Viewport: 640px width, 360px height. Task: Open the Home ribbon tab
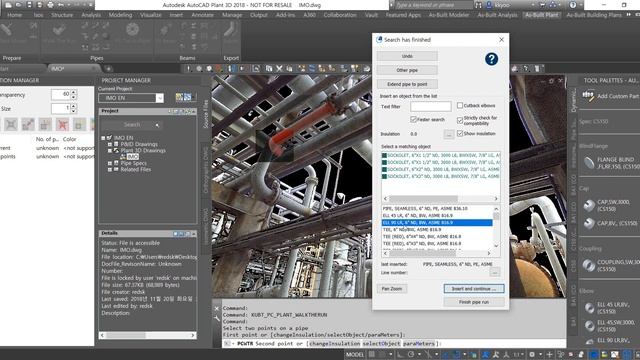(x=14, y=15)
